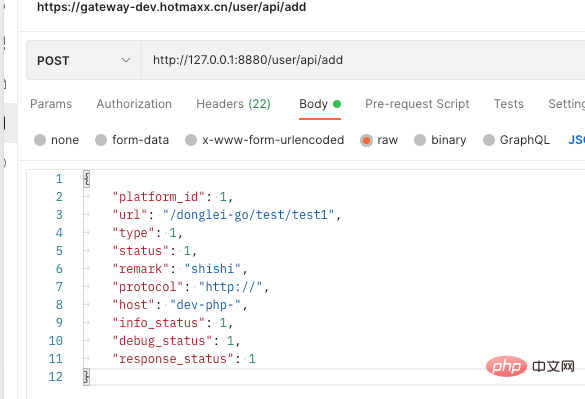Open the Settings tab
This screenshot has width=585, height=399.
click(566, 104)
